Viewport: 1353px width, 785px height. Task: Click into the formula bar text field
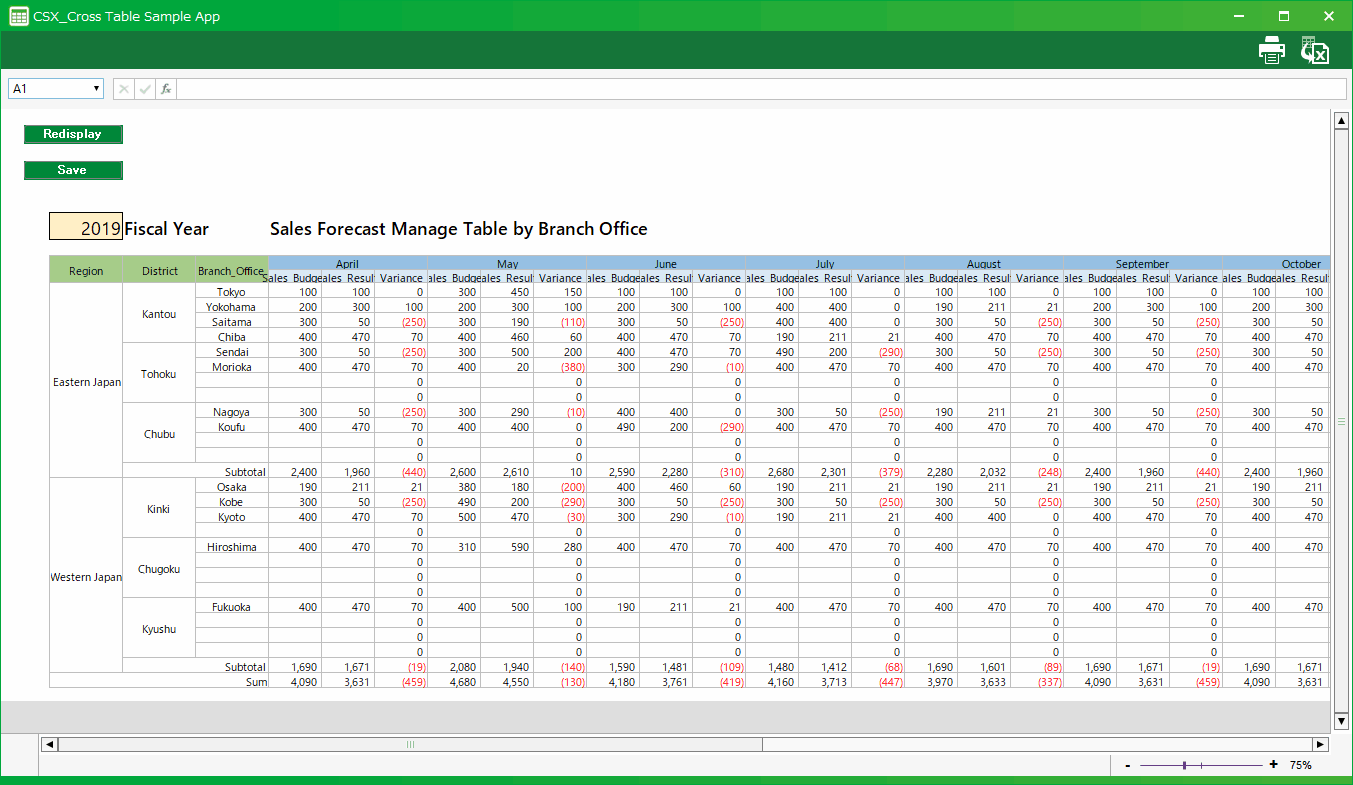750,89
